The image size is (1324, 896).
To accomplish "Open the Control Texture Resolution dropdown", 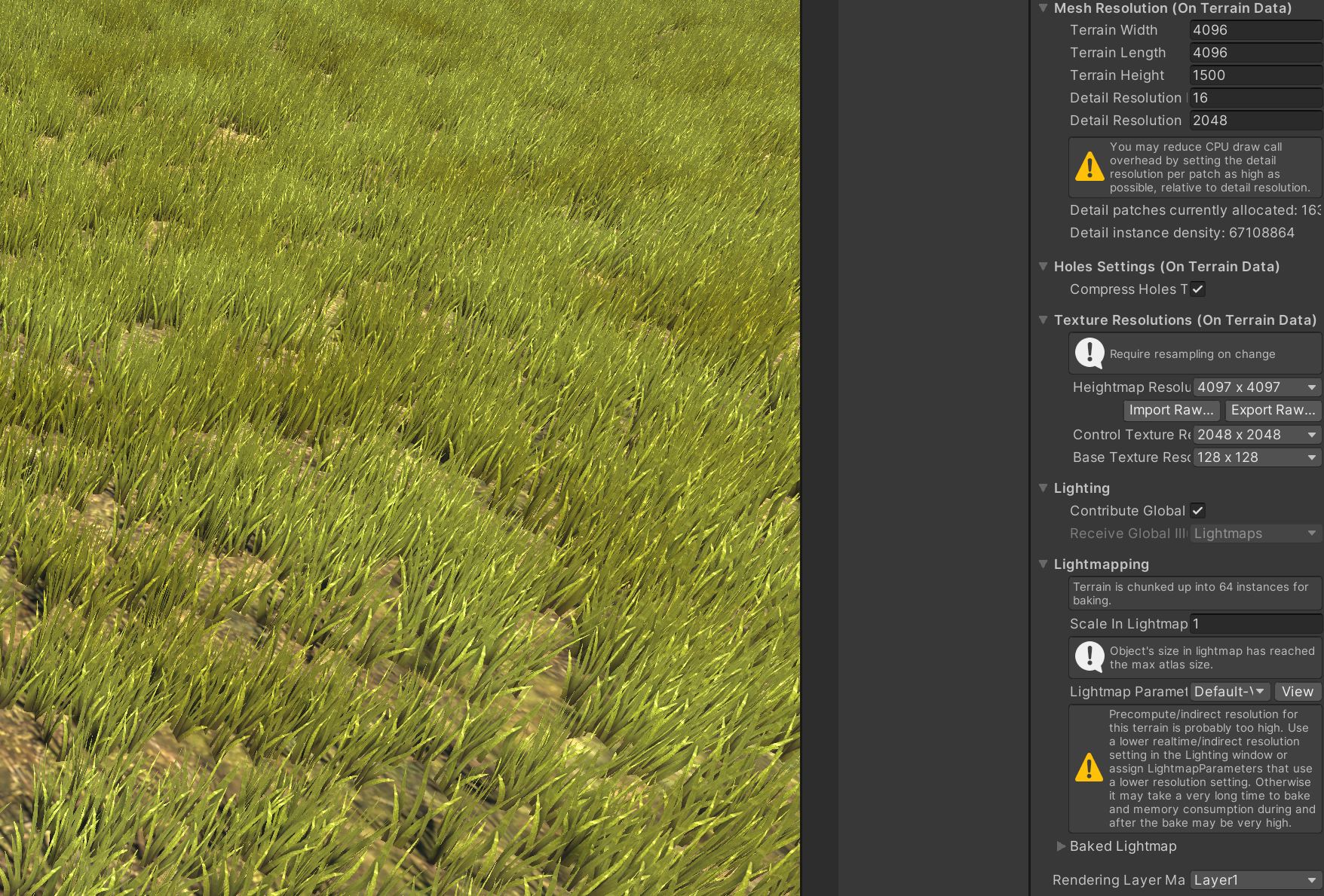I will 1255,434.
